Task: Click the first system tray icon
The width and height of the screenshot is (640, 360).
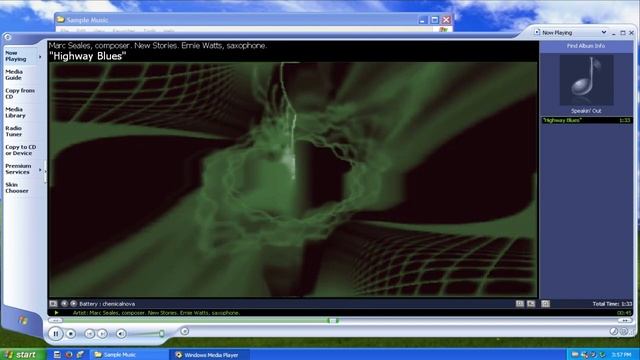Action: coord(575,355)
